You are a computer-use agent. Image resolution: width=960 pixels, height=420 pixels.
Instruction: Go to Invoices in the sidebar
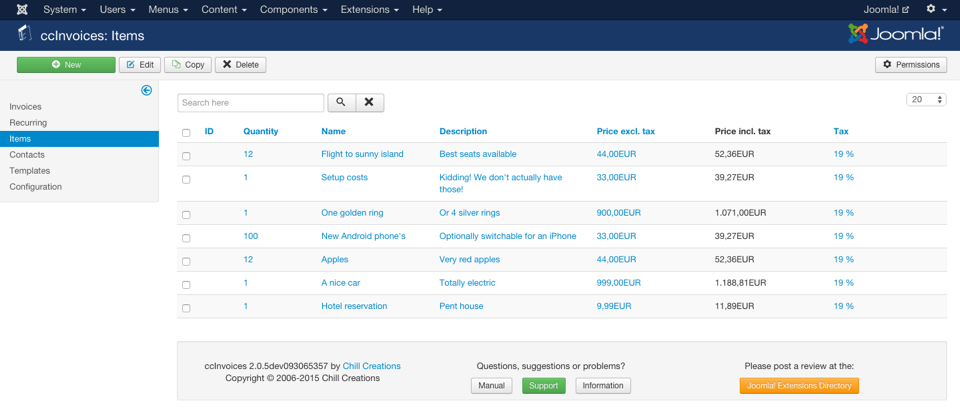coord(26,107)
